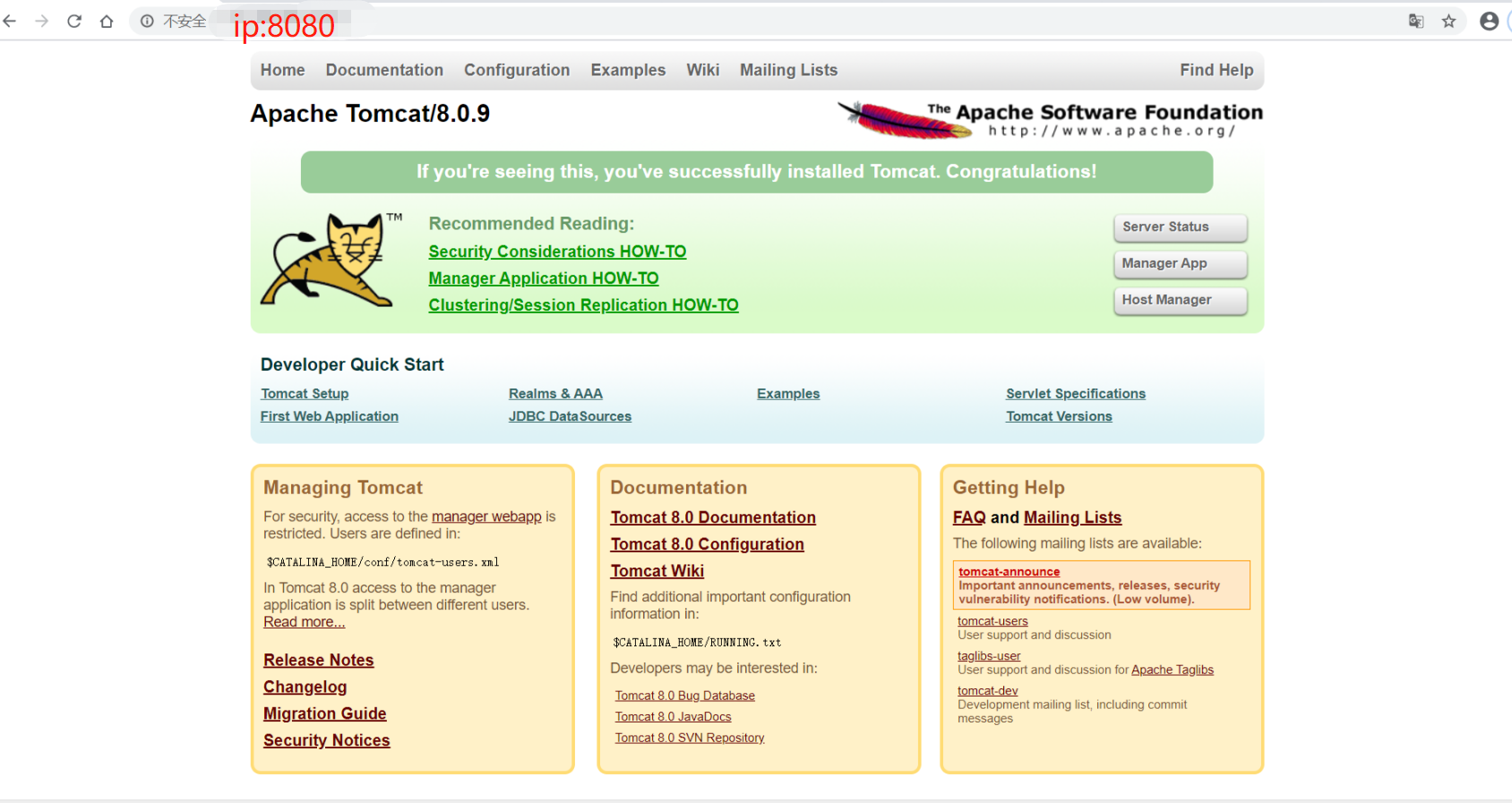Open First Web Application link
This screenshot has width=1512, height=803.
330,416
